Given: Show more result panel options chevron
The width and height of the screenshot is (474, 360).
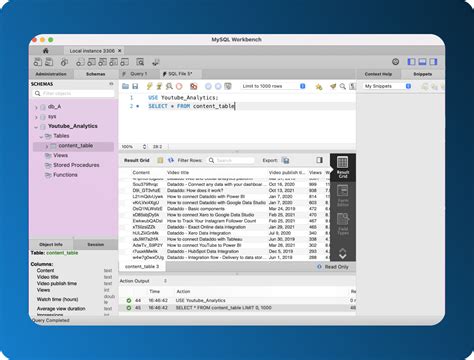Looking at the screenshot, I should point(343,254).
